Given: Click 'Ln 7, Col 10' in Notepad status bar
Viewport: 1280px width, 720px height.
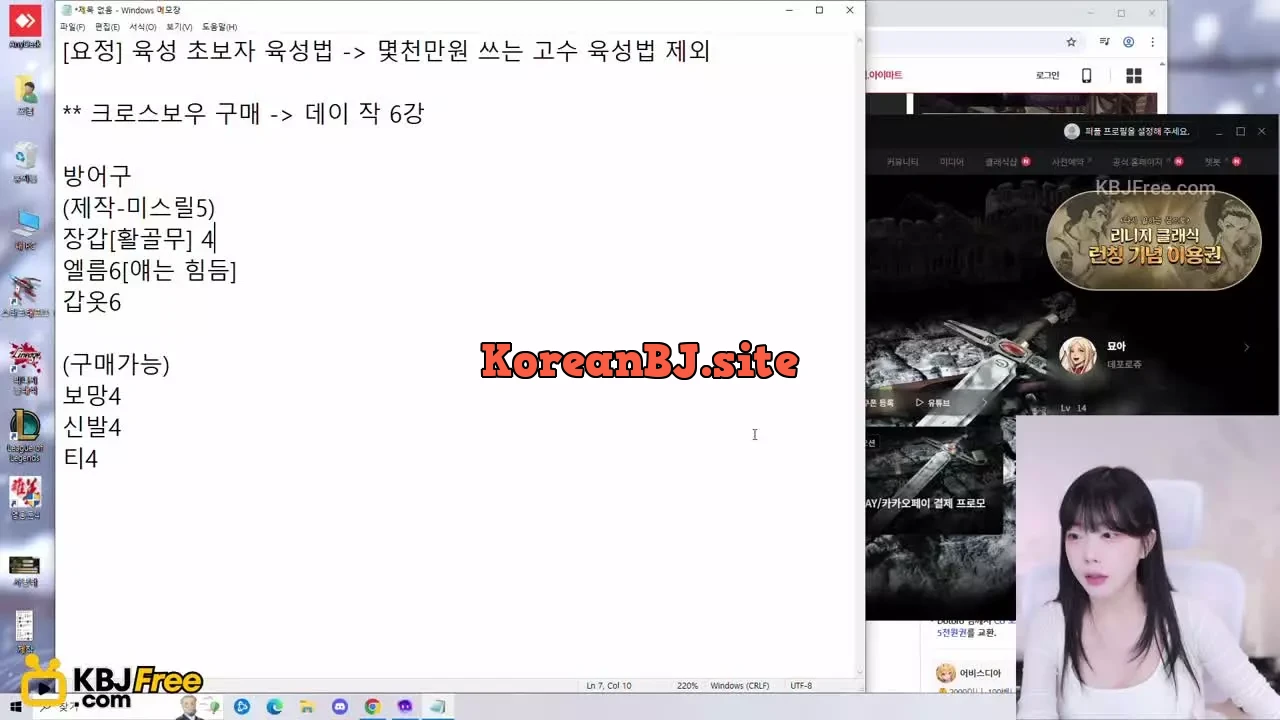Looking at the screenshot, I should [x=608, y=686].
